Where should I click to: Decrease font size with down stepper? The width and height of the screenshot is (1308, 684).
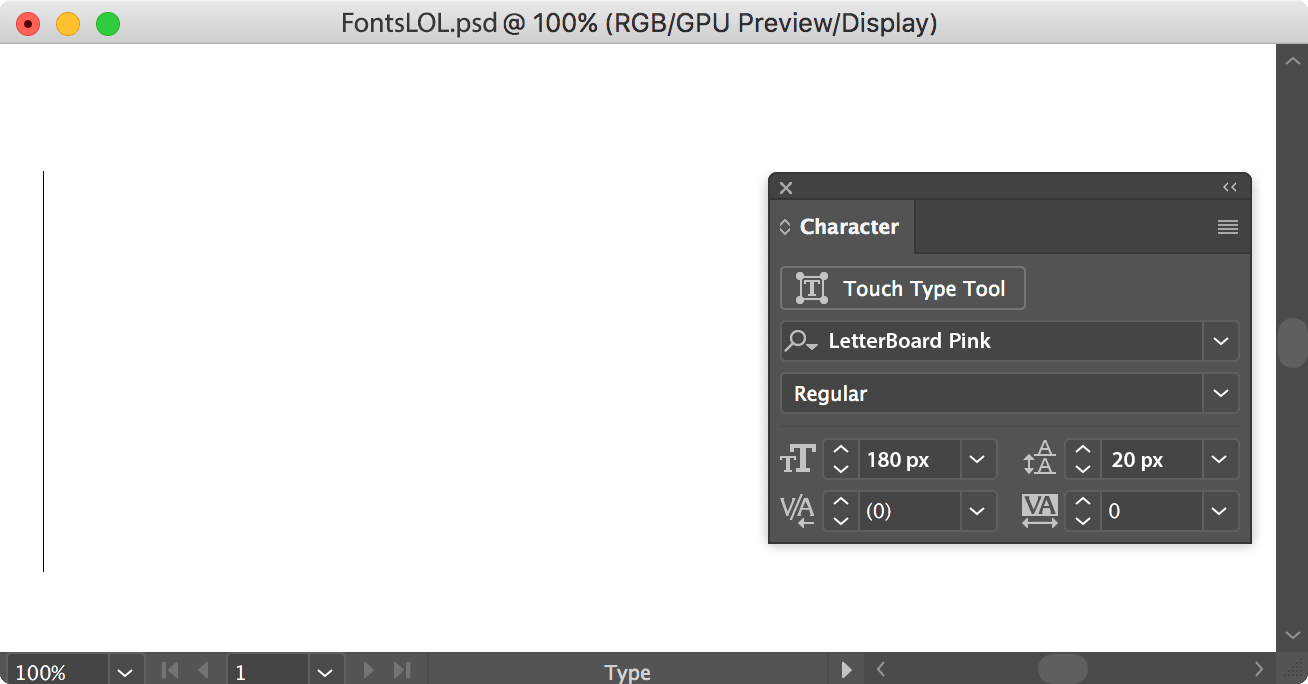pyautogui.click(x=841, y=469)
